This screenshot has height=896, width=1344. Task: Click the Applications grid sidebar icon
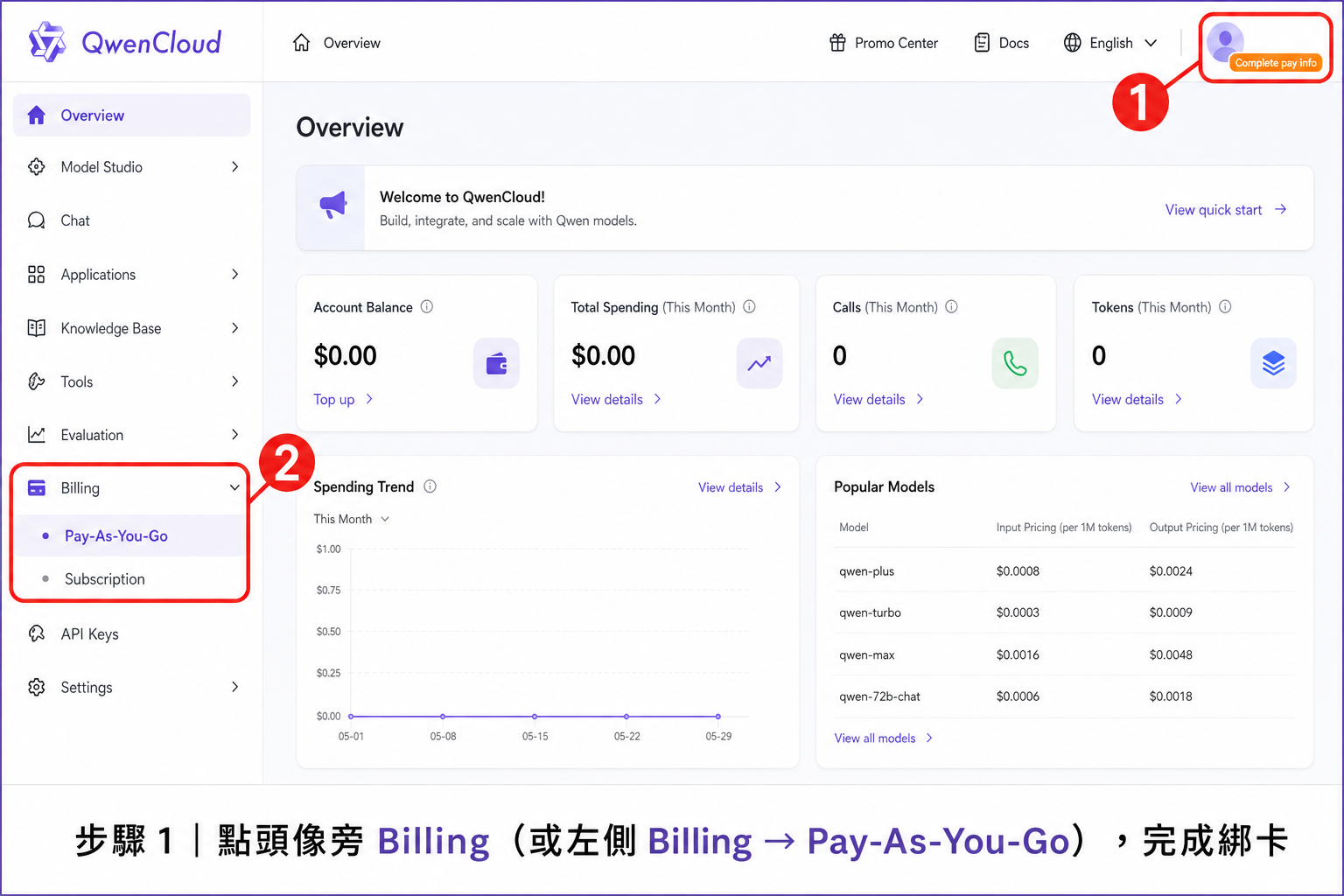(x=37, y=275)
